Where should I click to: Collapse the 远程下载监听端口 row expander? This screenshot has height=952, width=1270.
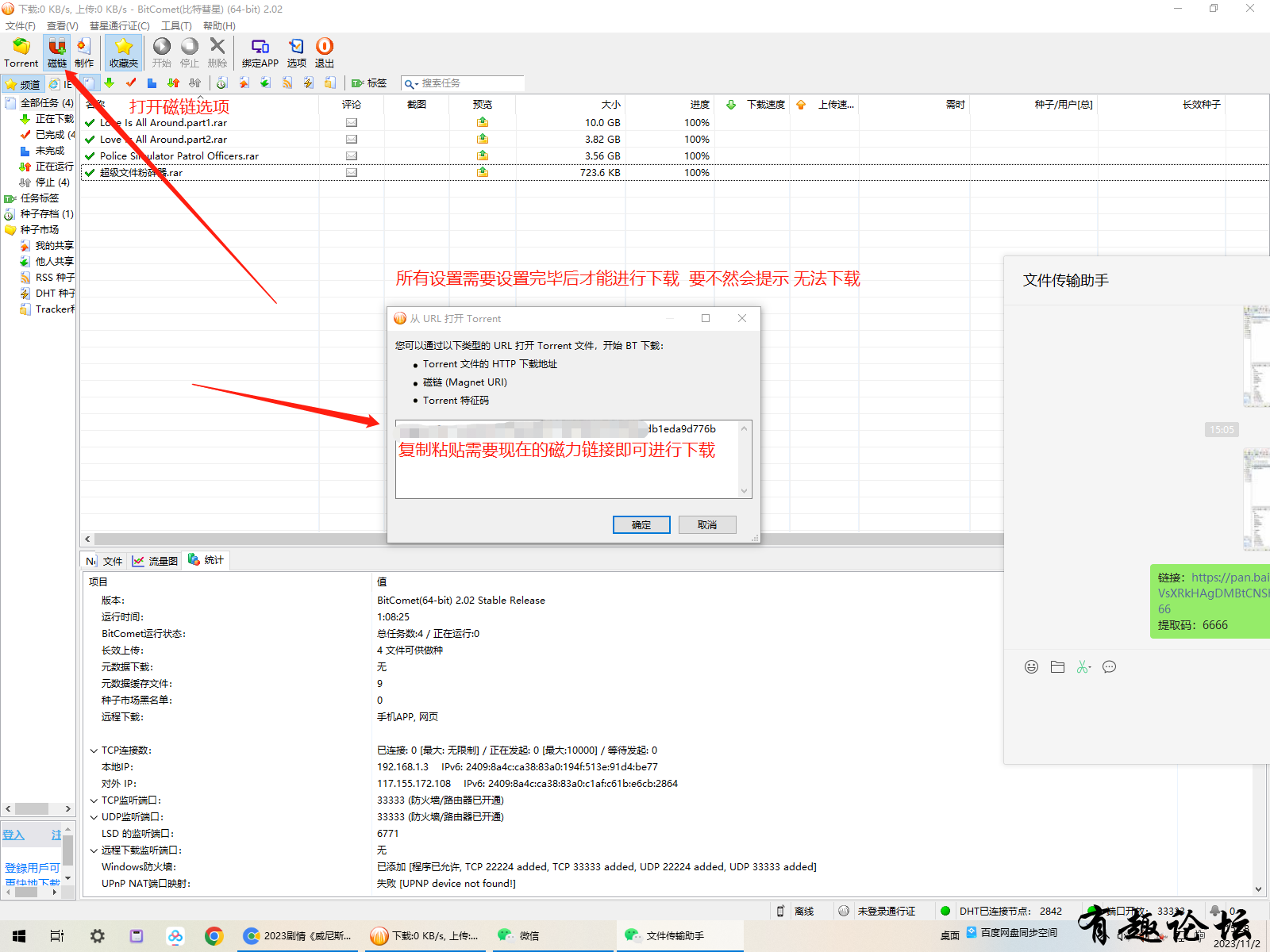point(94,850)
